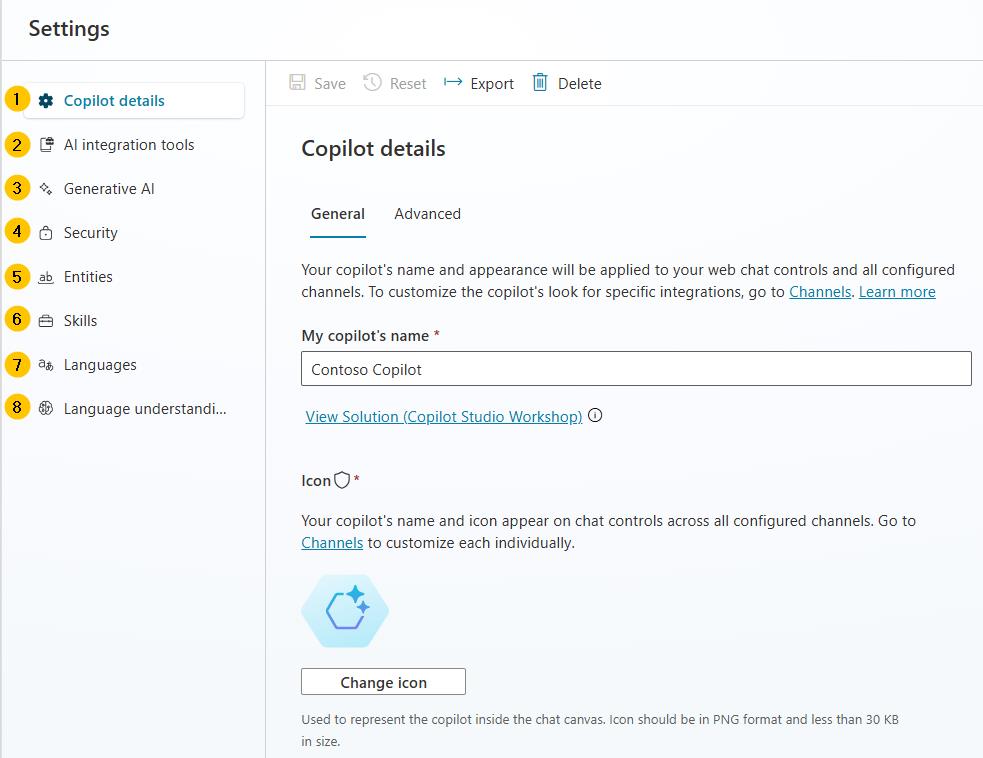Click the Delete trash icon
983x758 pixels.
pyautogui.click(x=539, y=83)
